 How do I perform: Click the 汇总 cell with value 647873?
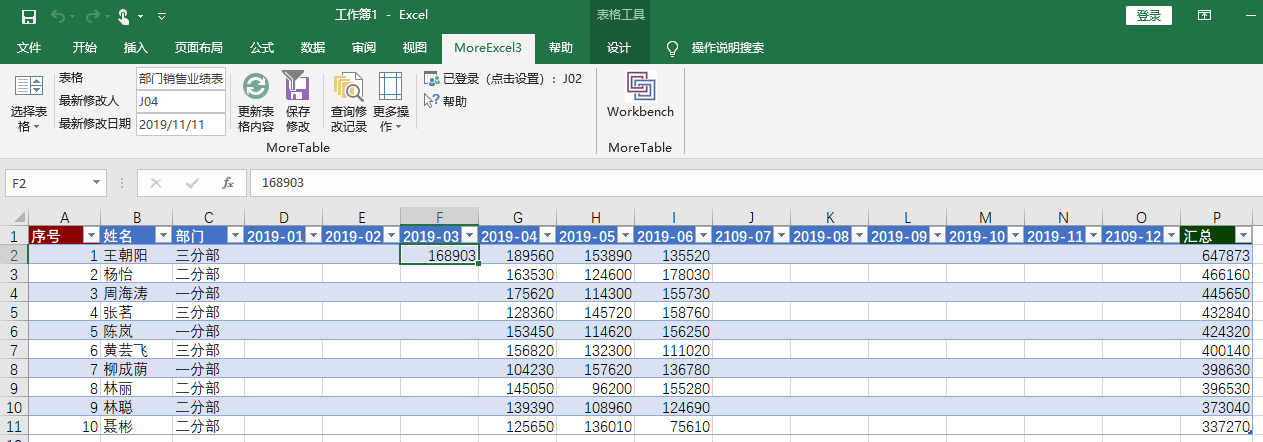pyautogui.click(x=1216, y=256)
